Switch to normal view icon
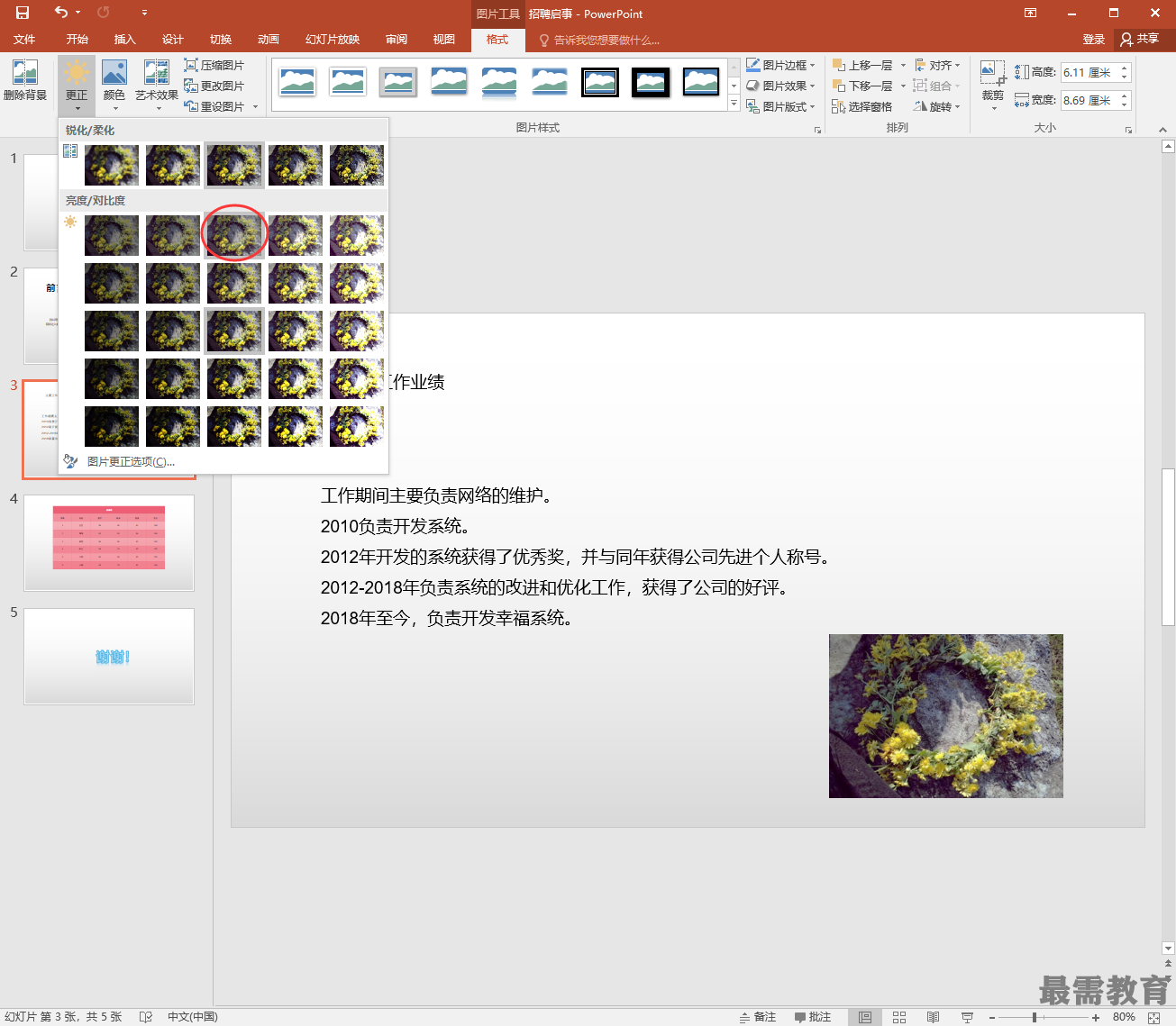 pyautogui.click(x=865, y=1017)
